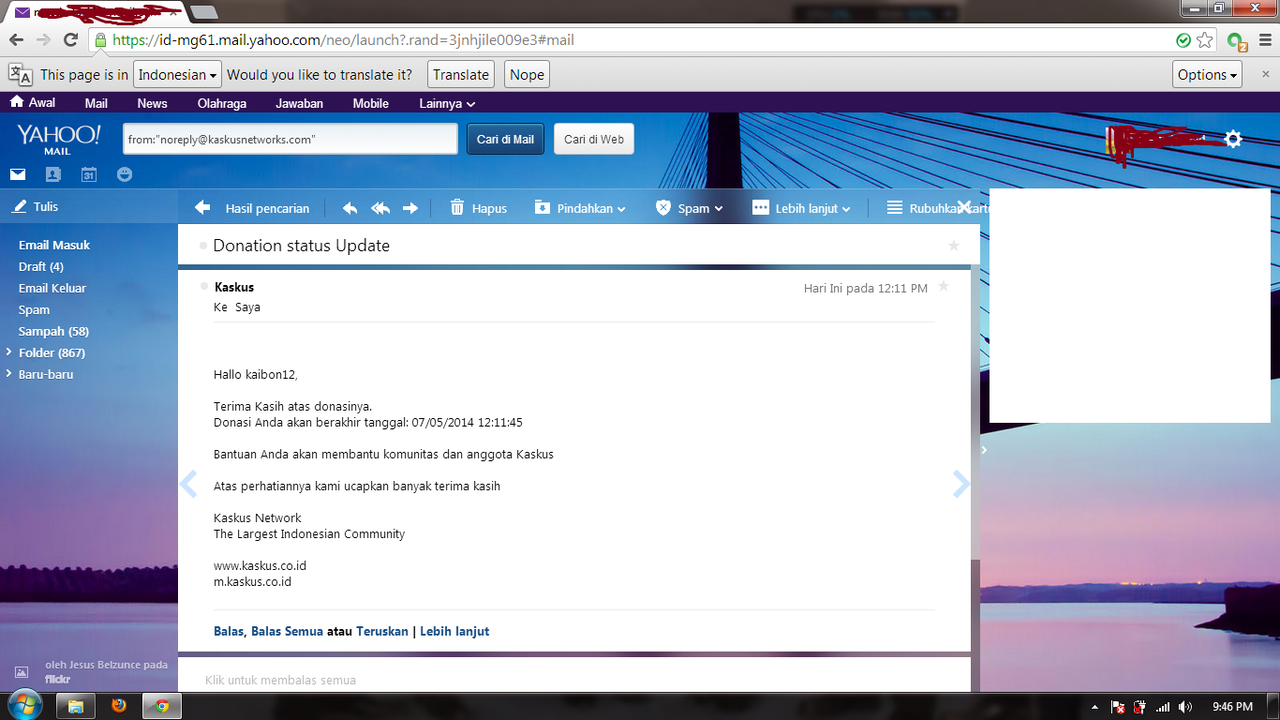The height and width of the screenshot is (720, 1280).
Task: Click the browser address bar
Action: (640, 40)
